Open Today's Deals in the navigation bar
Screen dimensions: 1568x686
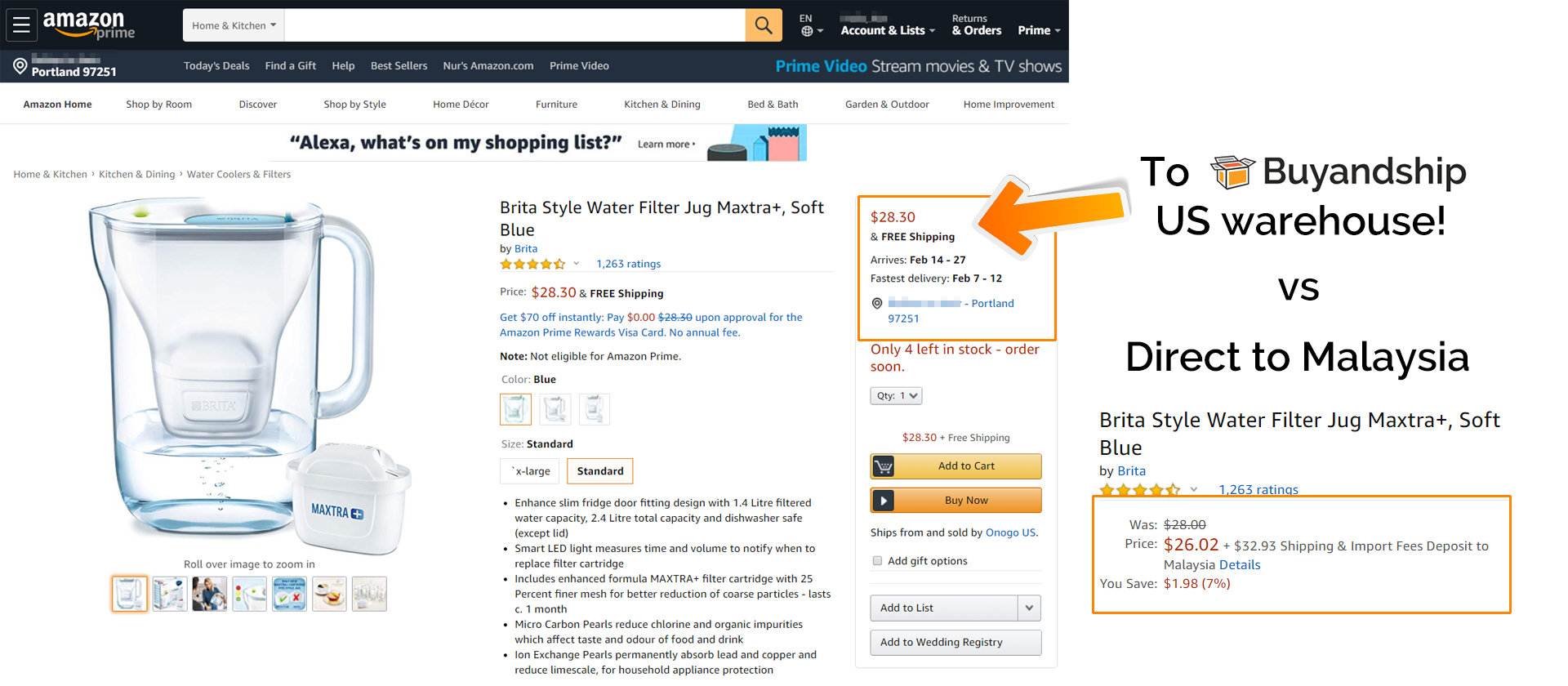(x=216, y=66)
